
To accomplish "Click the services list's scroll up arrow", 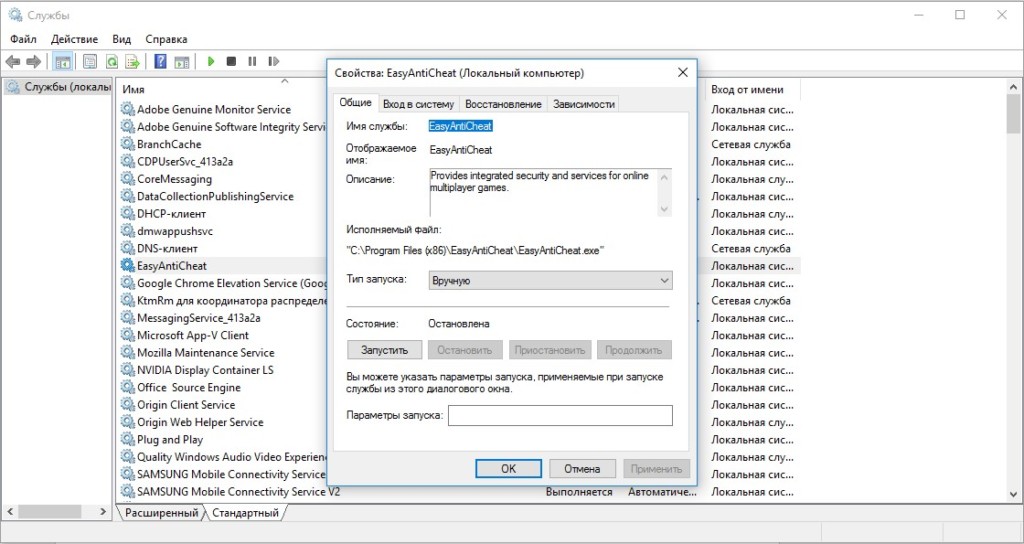I will 1014,87.
